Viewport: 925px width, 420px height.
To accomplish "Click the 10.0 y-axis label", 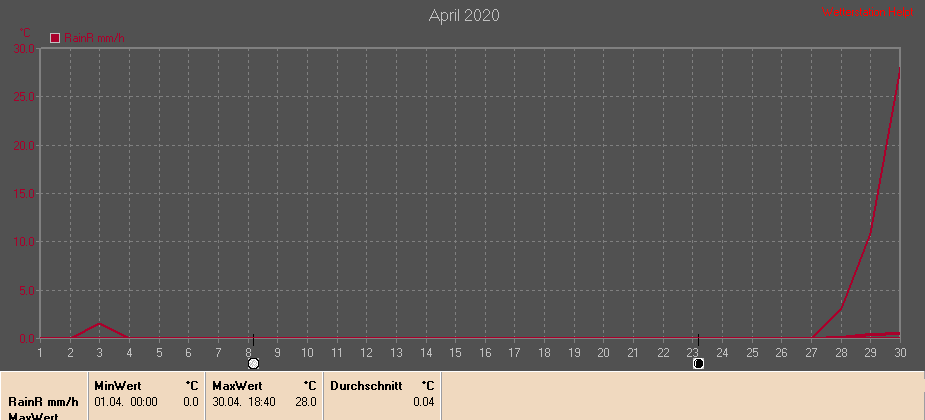I will point(24,242).
